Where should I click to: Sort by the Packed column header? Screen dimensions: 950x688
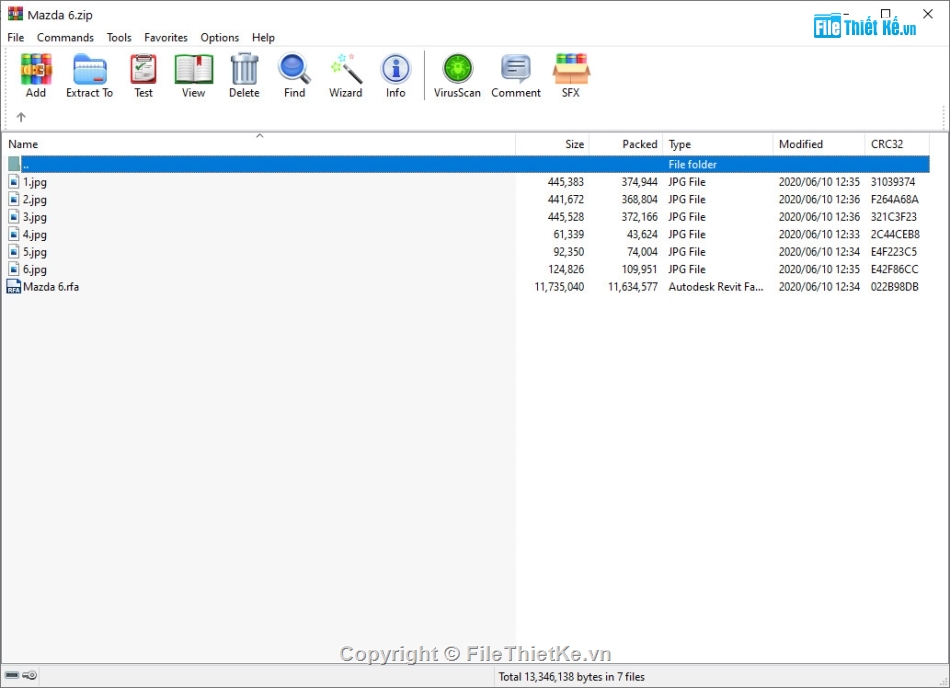click(626, 144)
